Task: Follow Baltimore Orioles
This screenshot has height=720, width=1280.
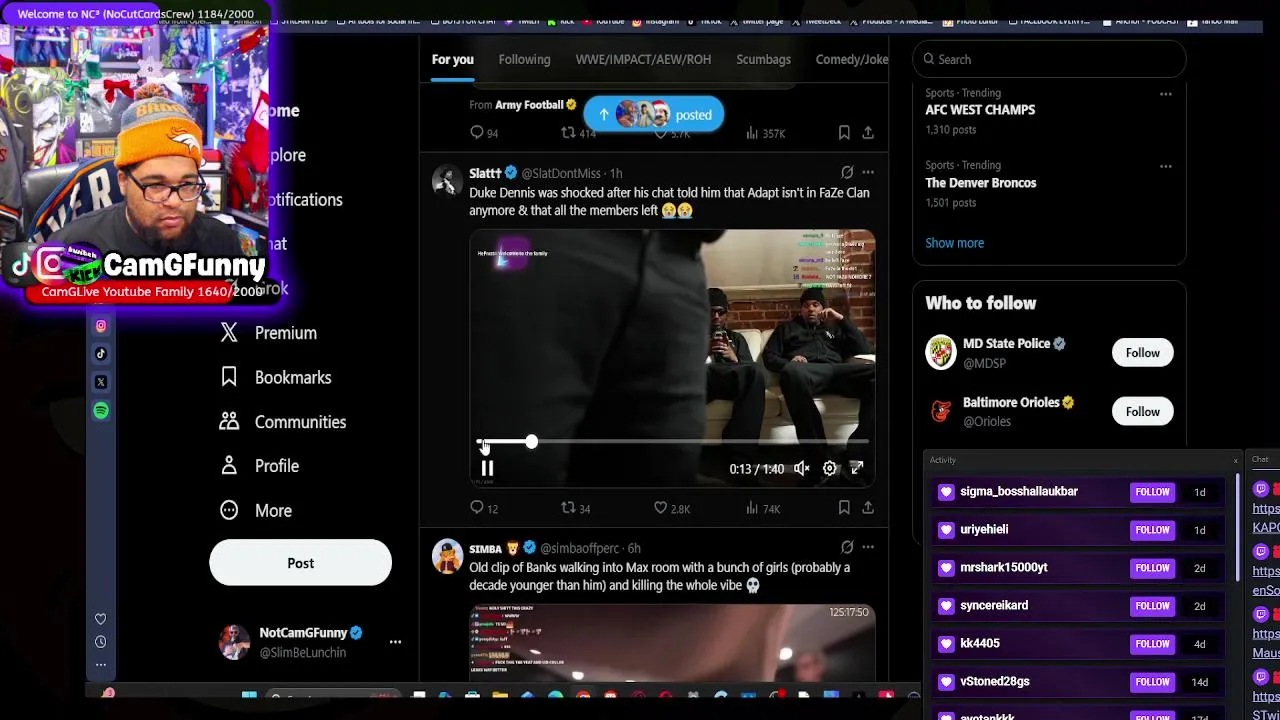Action: tap(1142, 411)
